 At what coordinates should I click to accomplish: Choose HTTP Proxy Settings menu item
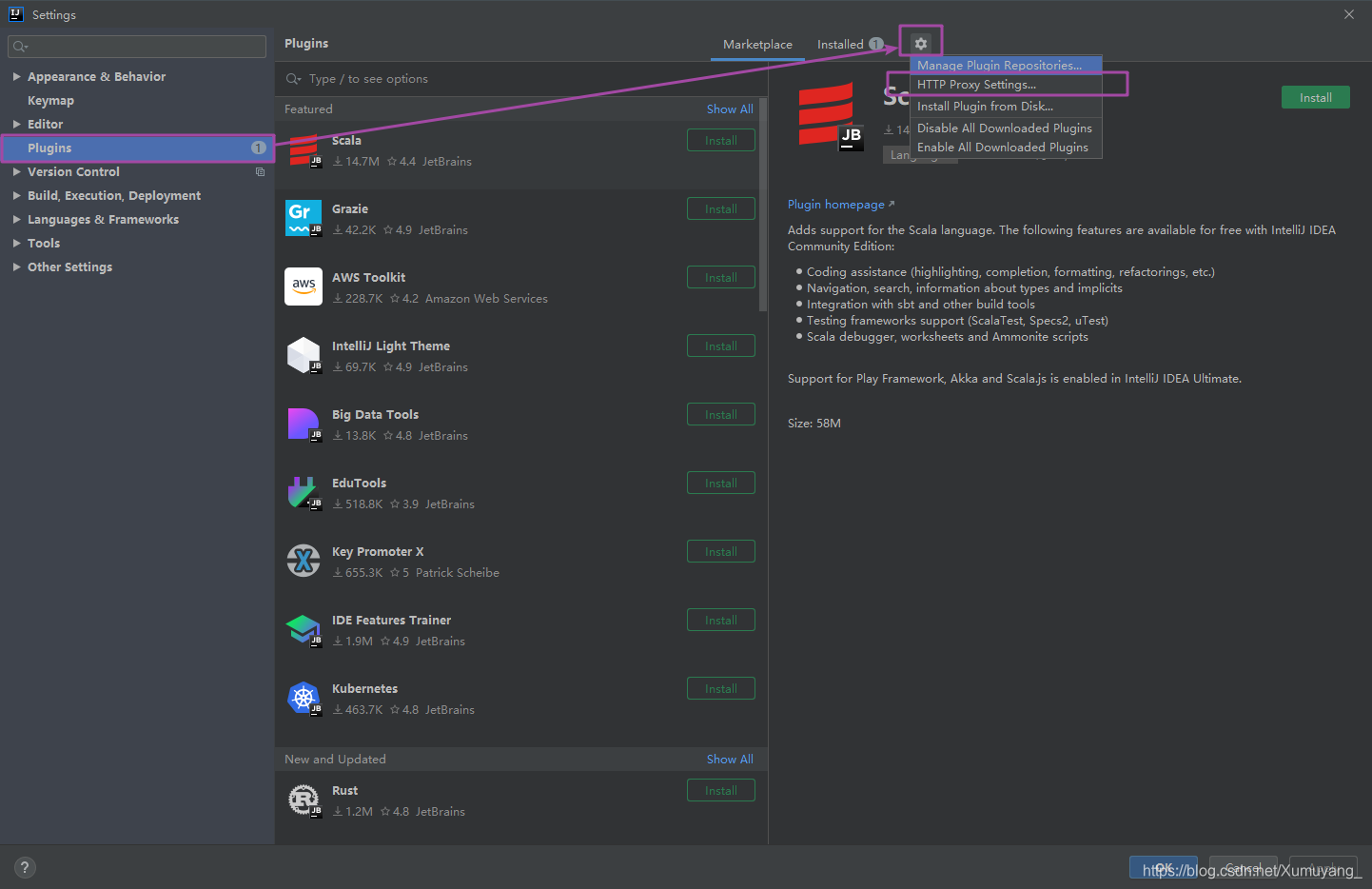click(1006, 85)
